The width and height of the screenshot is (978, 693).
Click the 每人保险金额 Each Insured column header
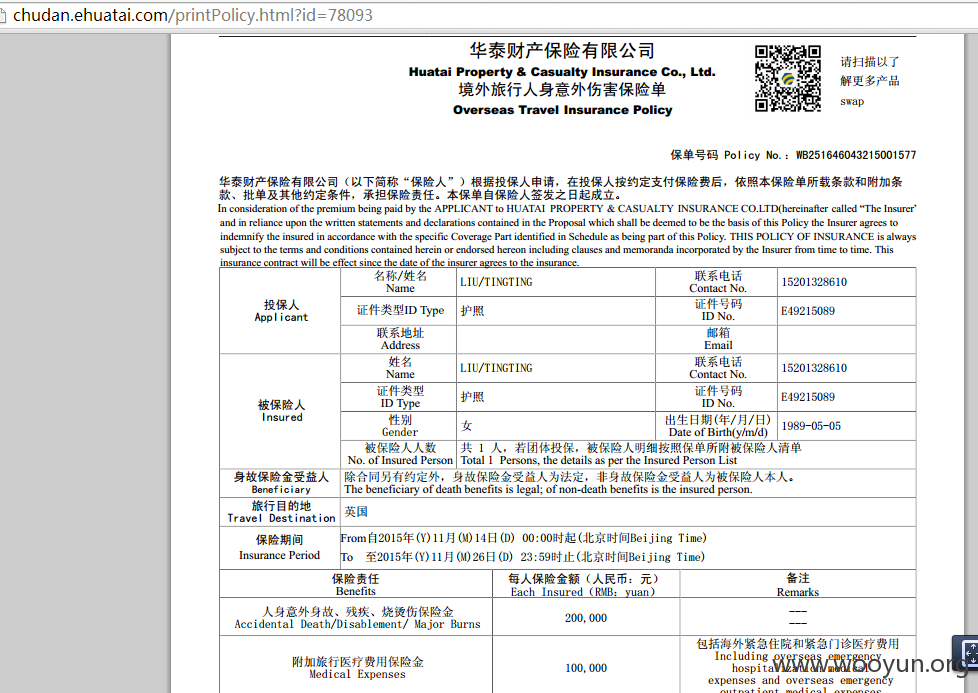click(584, 585)
